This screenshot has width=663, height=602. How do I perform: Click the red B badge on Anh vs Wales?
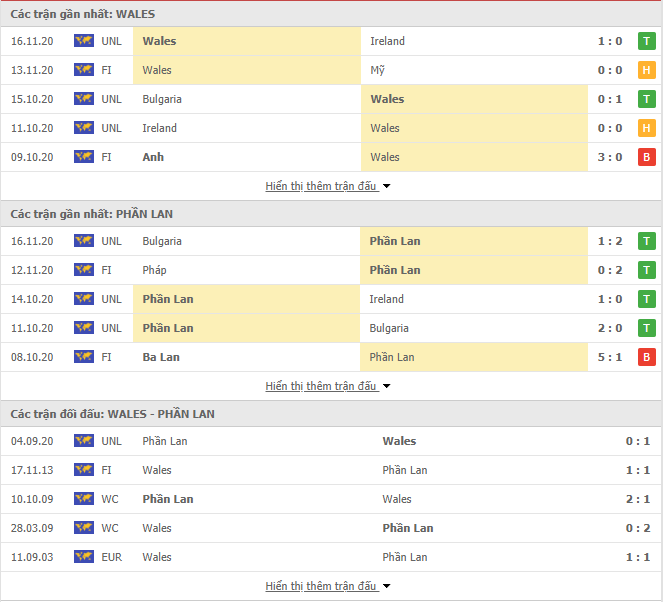point(647,157)
